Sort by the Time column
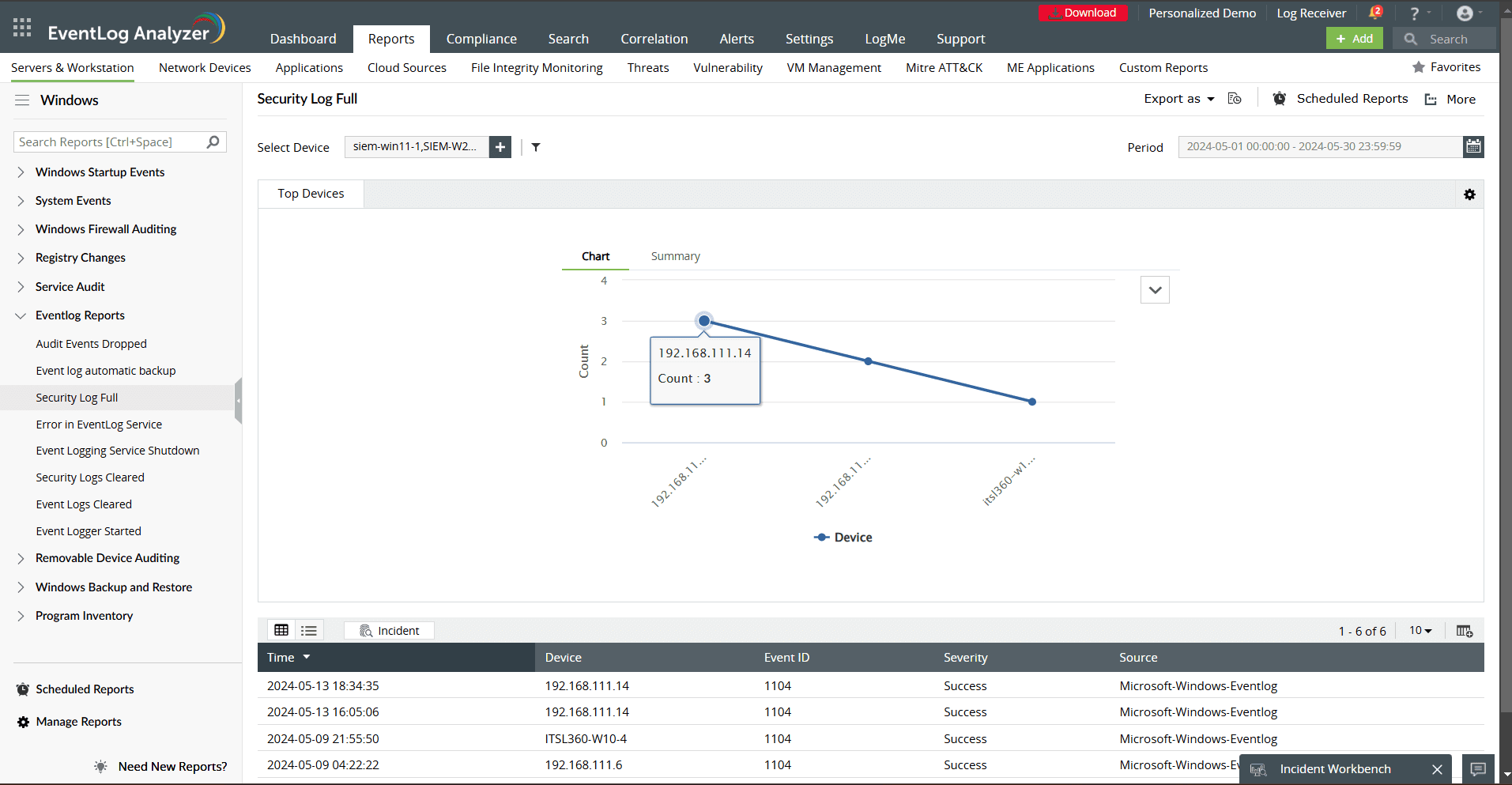The height and width of the screenshot is (785, 1512). click(396, 658)
